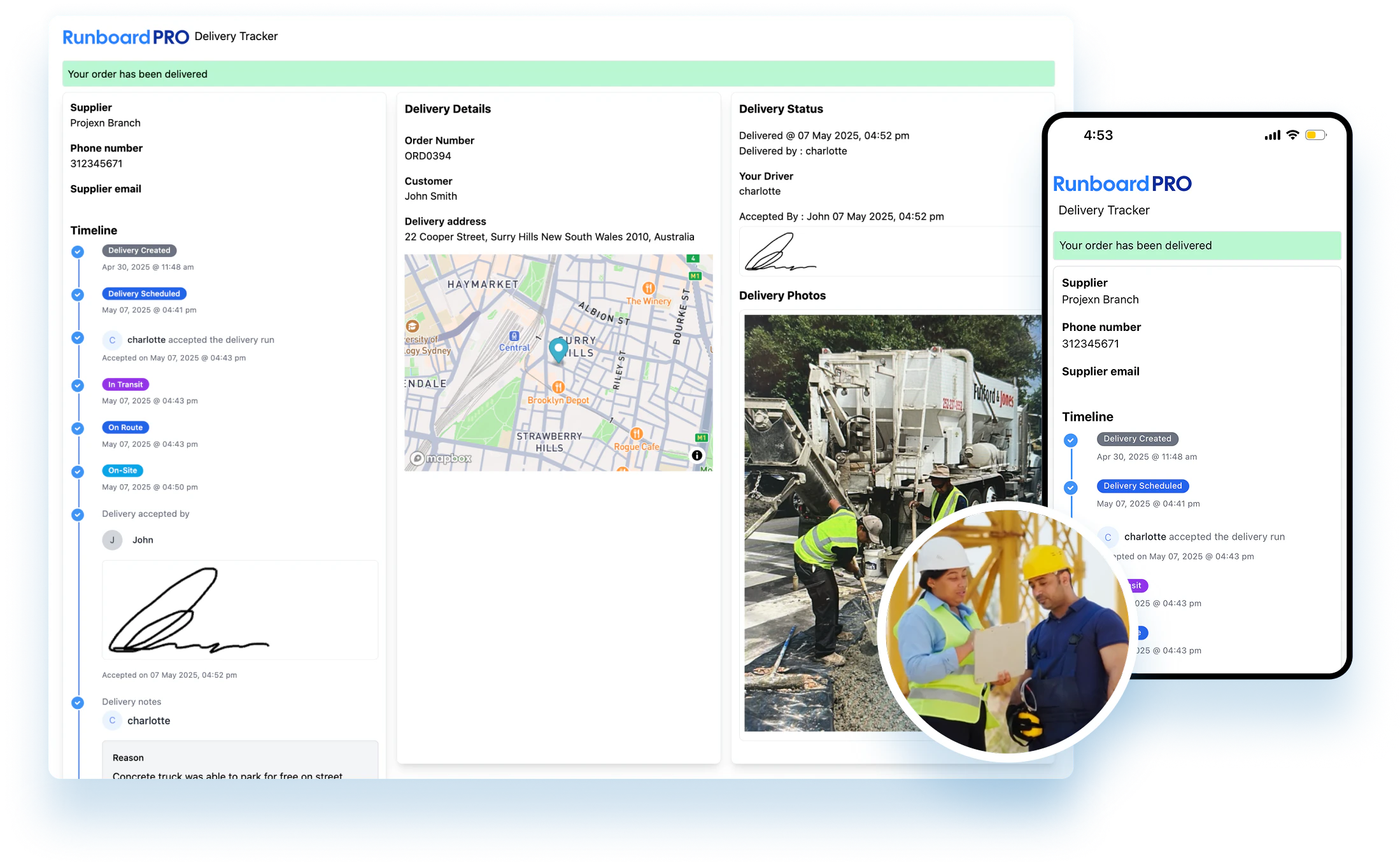Expand the Delivery Photos section
Screen dimensions: 1400x868
point(782,295)
